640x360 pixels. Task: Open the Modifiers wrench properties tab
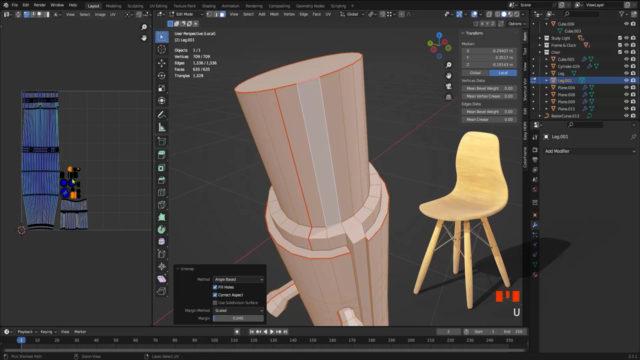tap(535, 225)
